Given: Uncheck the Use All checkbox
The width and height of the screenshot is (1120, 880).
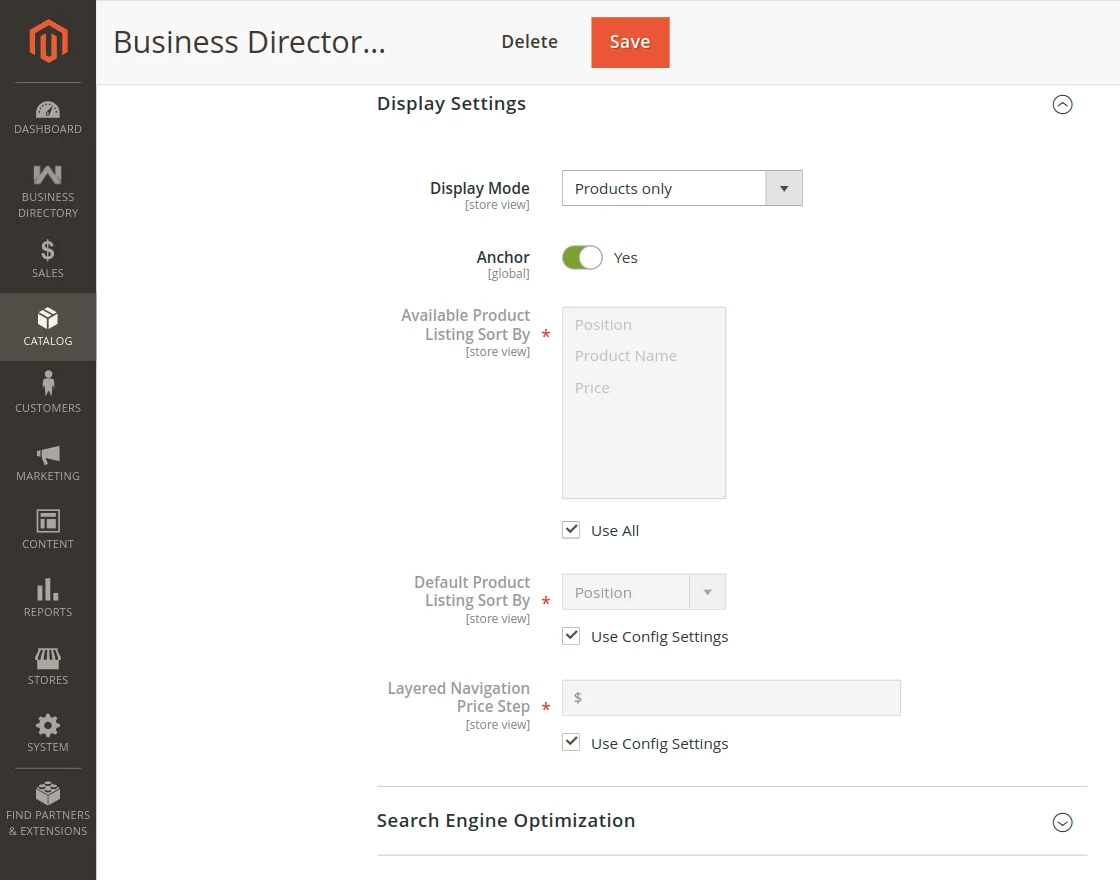Looking at the screenshot, I should pyautogui.click(x=571, y=530).
